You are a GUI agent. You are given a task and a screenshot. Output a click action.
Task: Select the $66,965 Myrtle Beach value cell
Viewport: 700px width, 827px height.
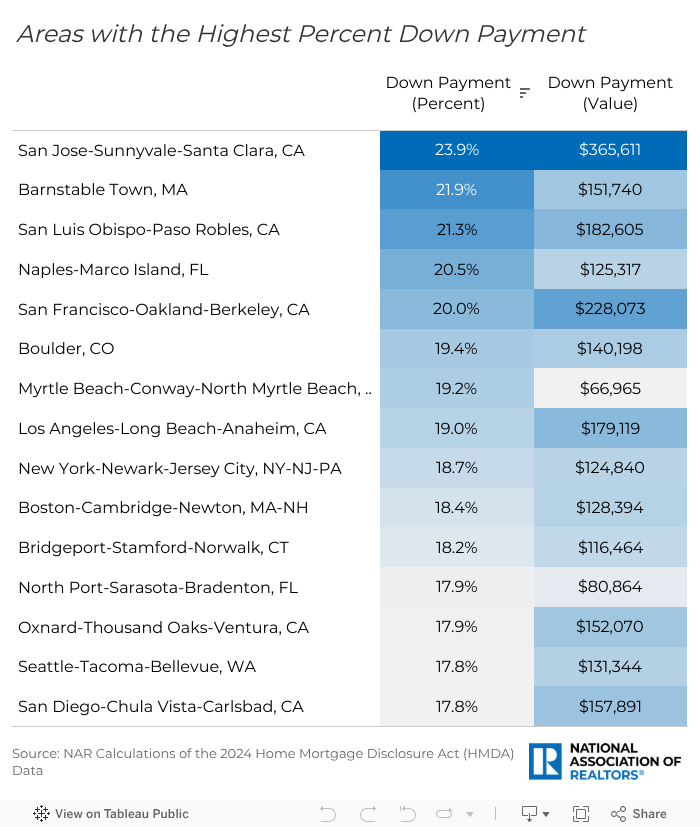point(610,388)
